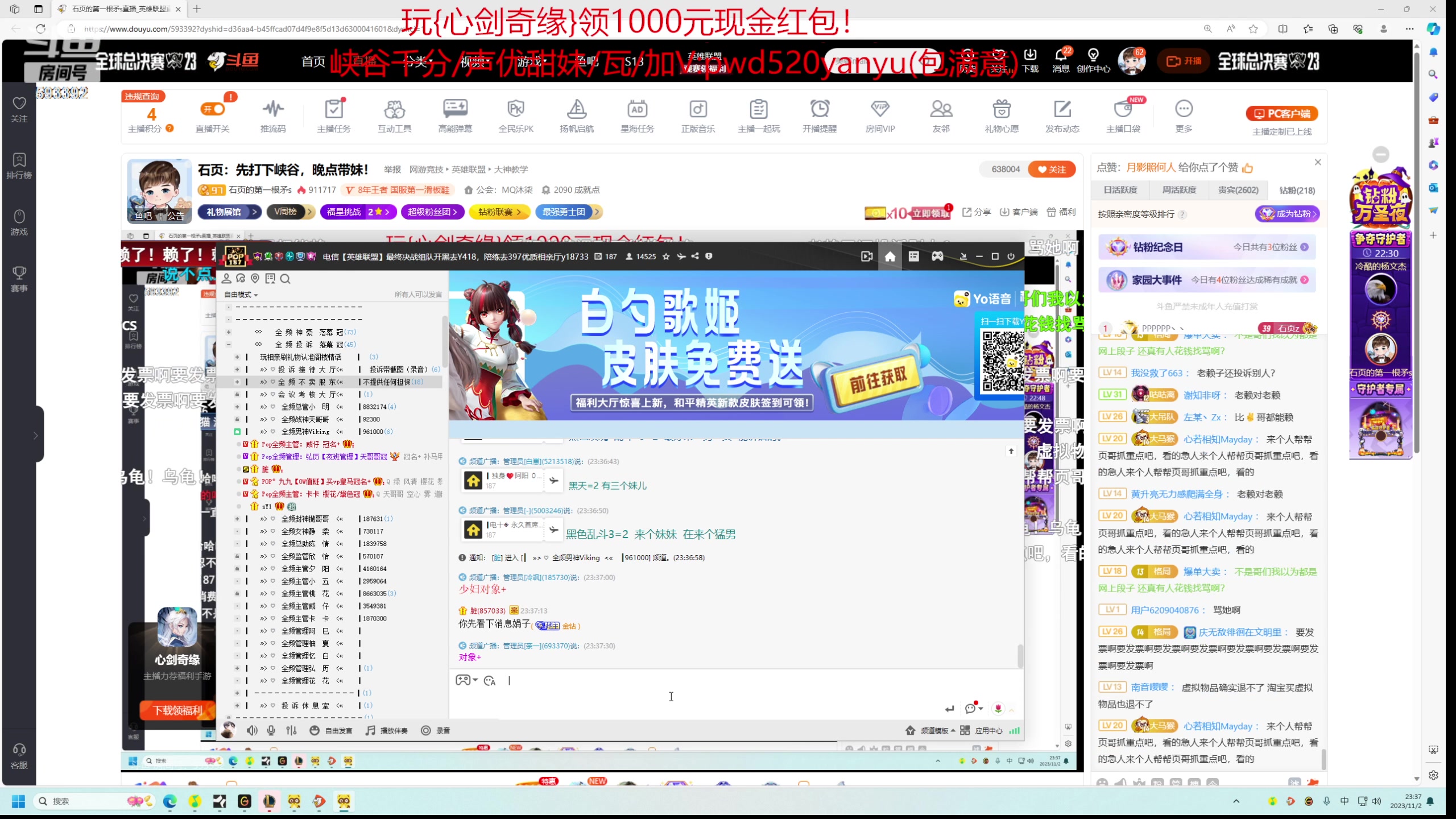Click the YY gamepad icon in title bar
This screenshot has height=819, width=1456.
coord(937,257)
